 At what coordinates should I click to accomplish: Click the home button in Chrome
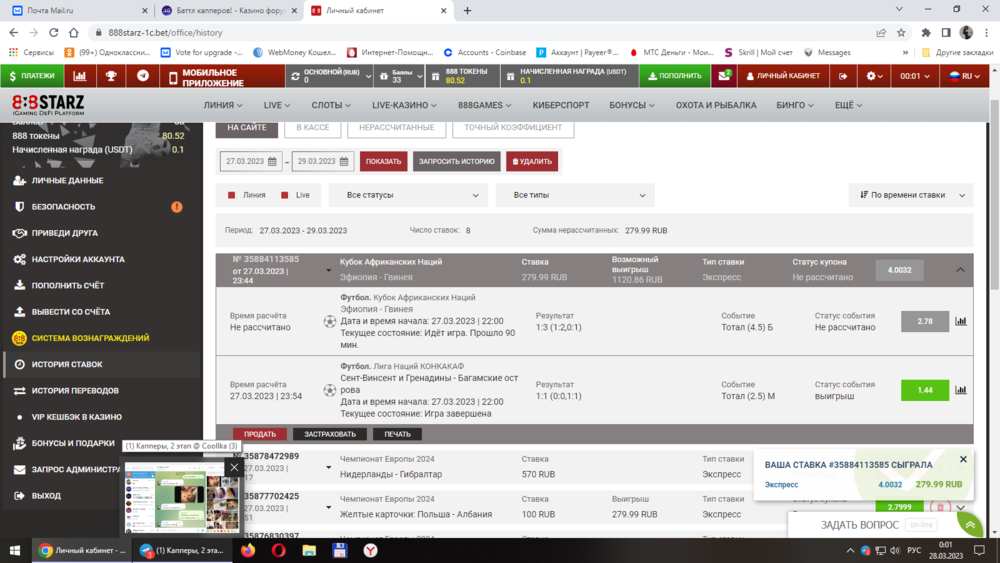tap(74, 33)
